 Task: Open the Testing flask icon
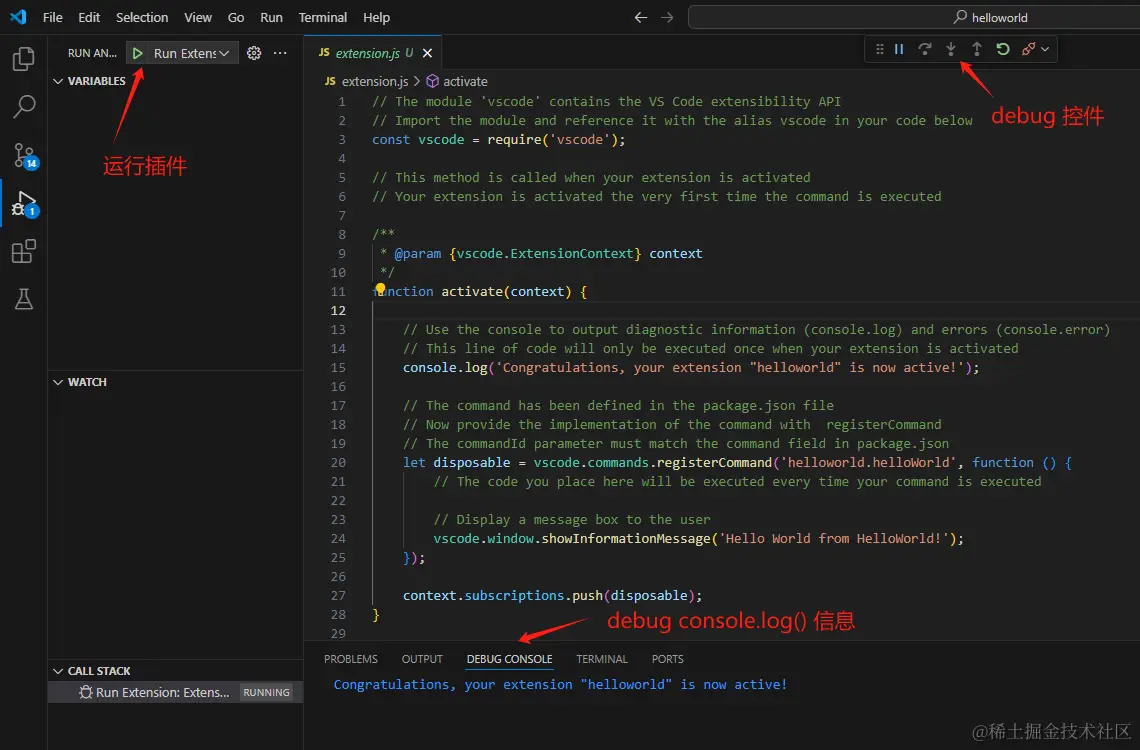click(x=23, y=299)
